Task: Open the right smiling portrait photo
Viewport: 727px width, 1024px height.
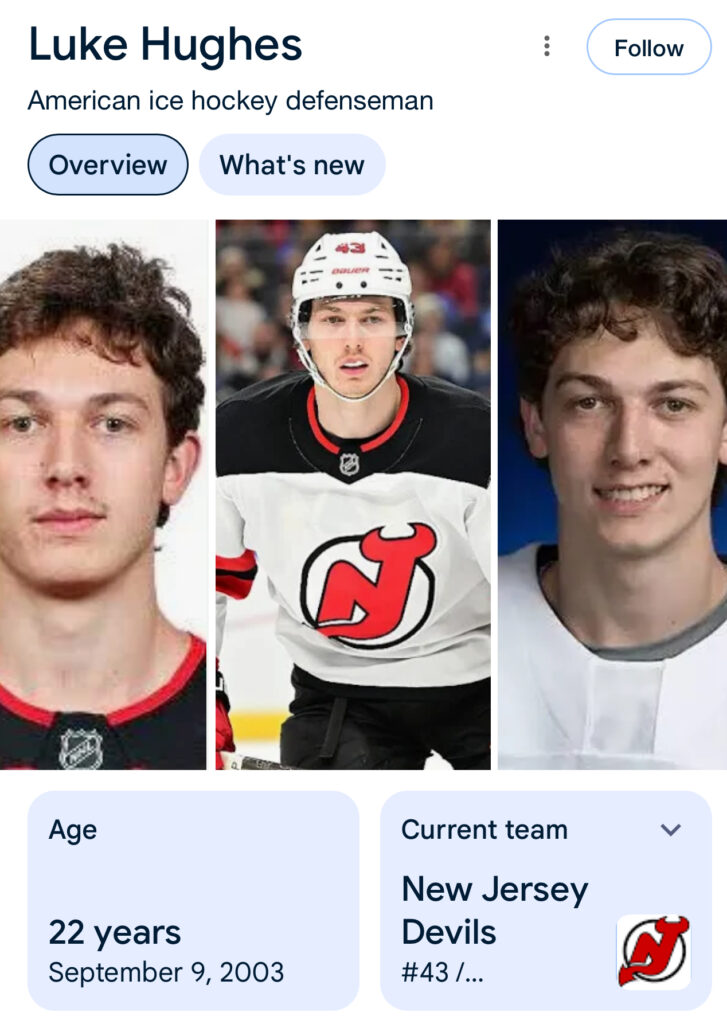Action: click(613, 494)
